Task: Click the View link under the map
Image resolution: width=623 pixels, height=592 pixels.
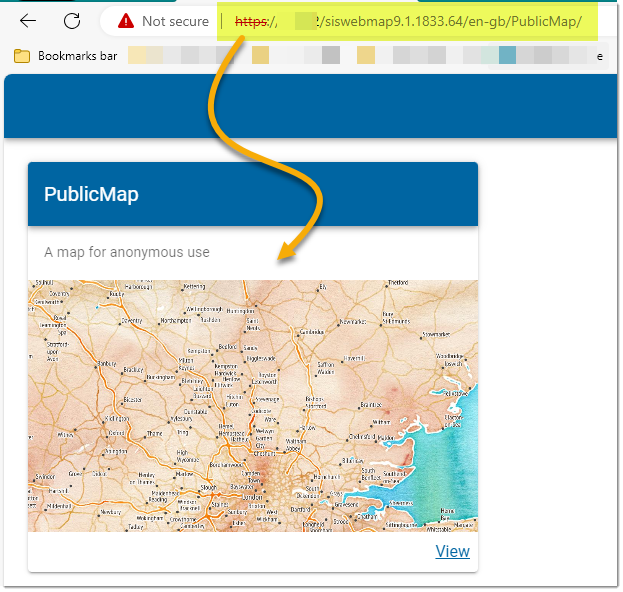Action: [x=452, y=552]
